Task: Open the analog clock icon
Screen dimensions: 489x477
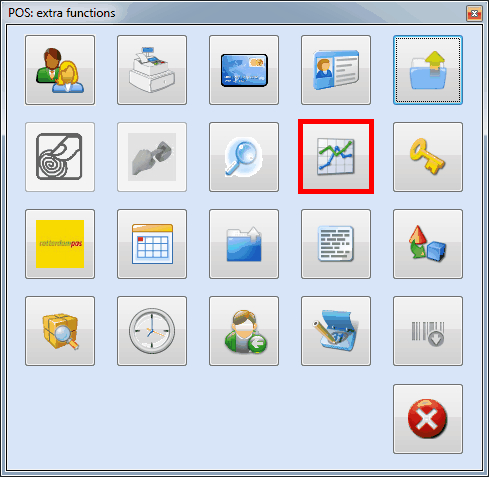Action: coord(152,331)
